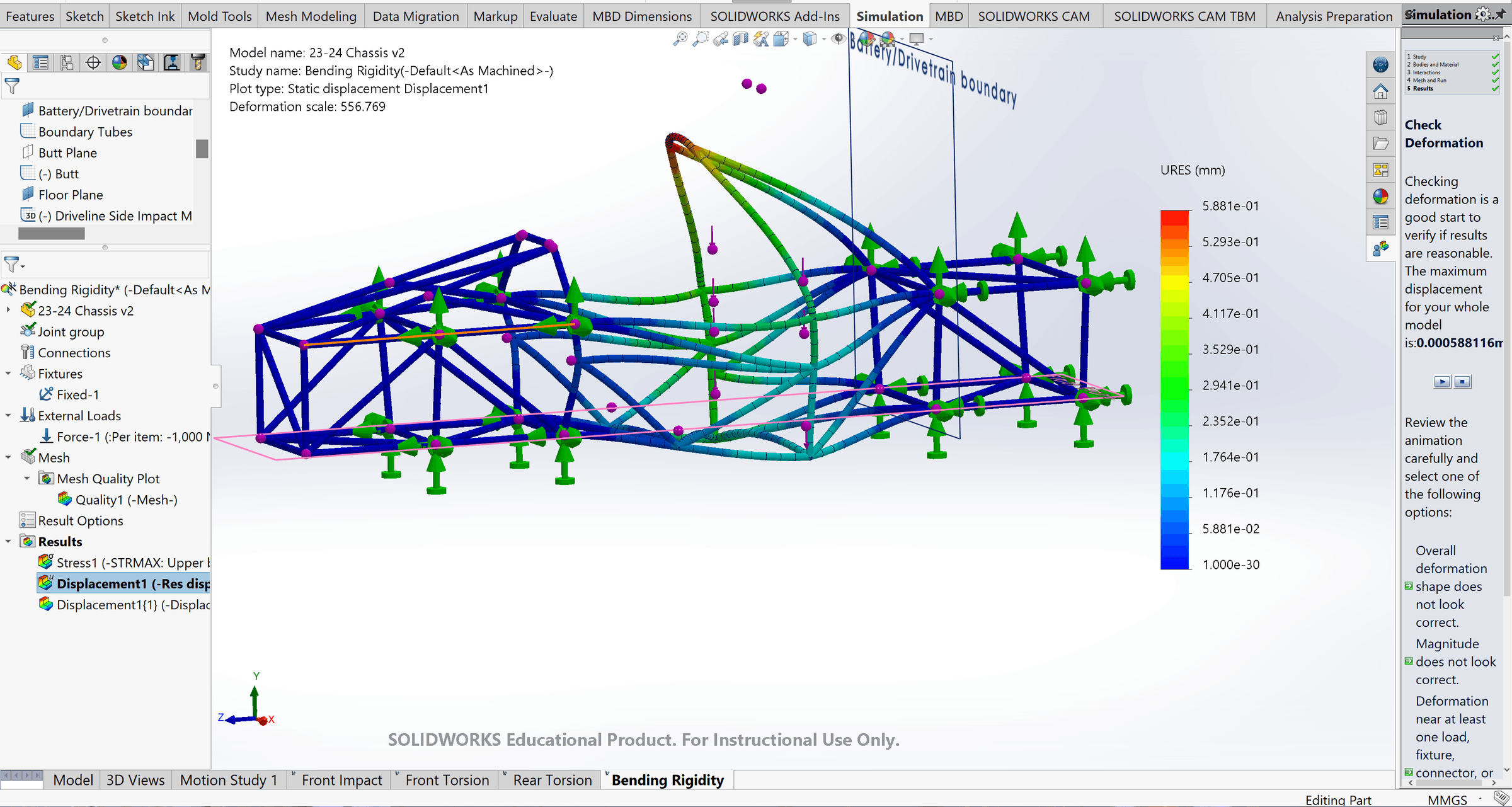Viewport: 1512px width, 807px height.
Task: Play the deformation animation in advisor
Action: (x=1442, y=382)
